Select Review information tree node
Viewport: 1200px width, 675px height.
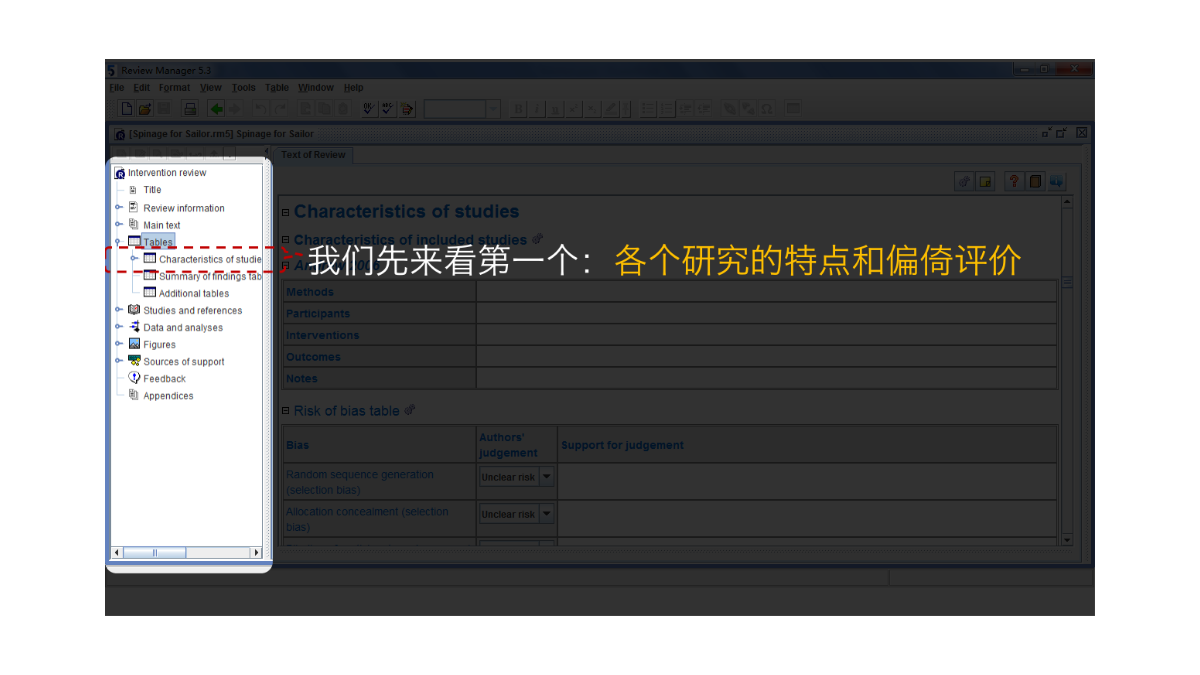pyautogui.click(x=184, y=208)
